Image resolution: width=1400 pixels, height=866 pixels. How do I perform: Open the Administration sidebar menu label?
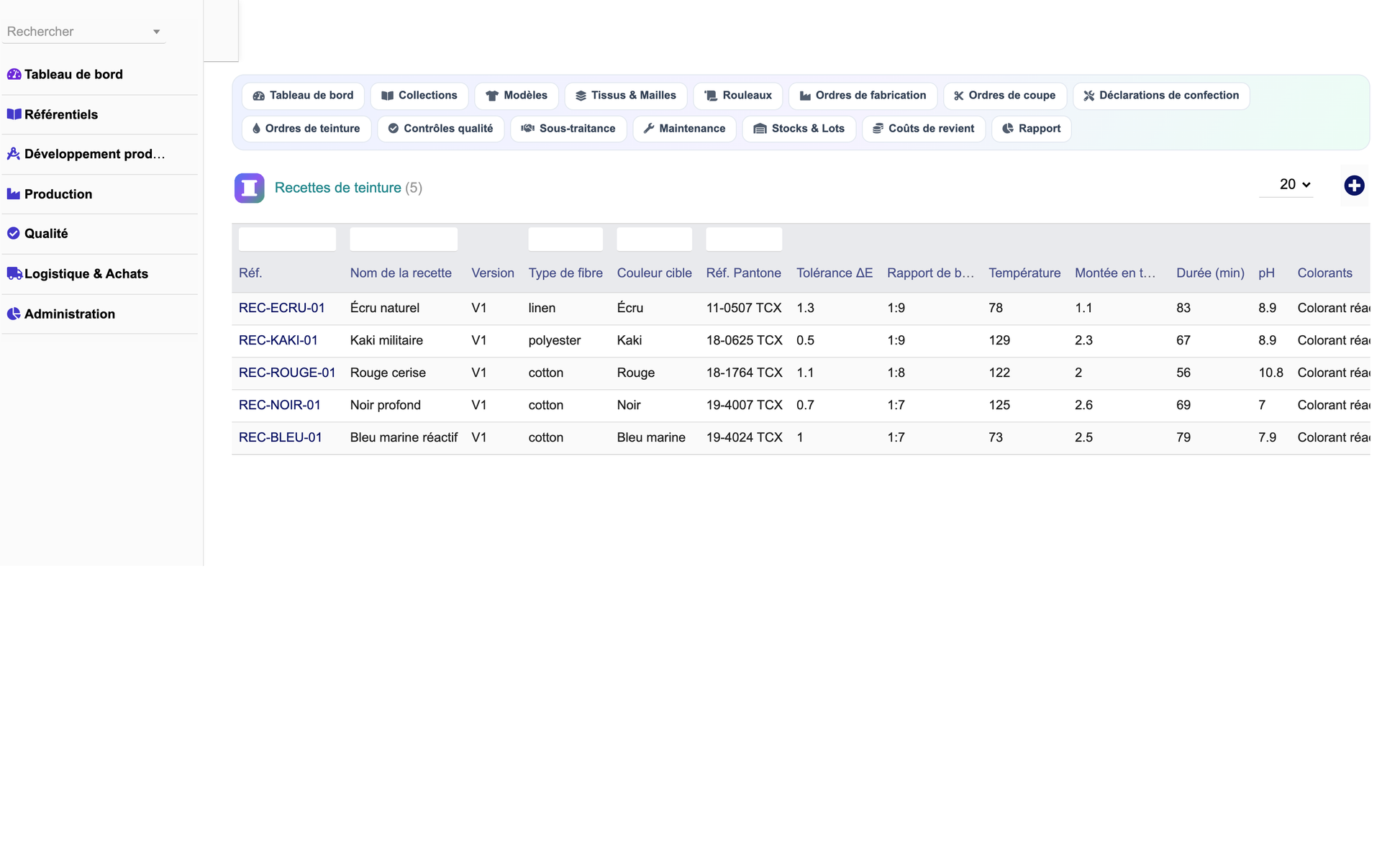[x=70, y=314]
